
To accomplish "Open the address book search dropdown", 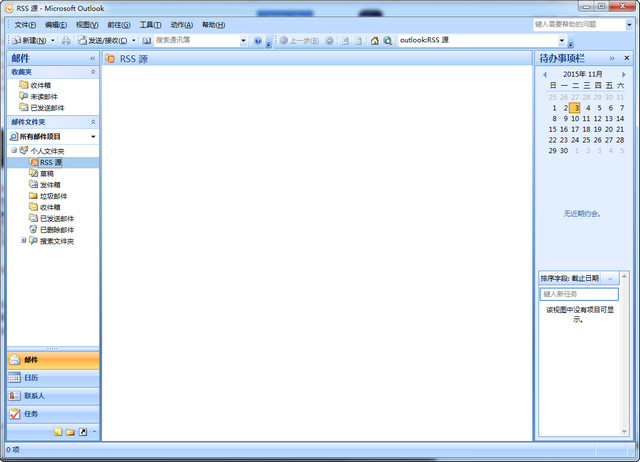I will 243,40.
